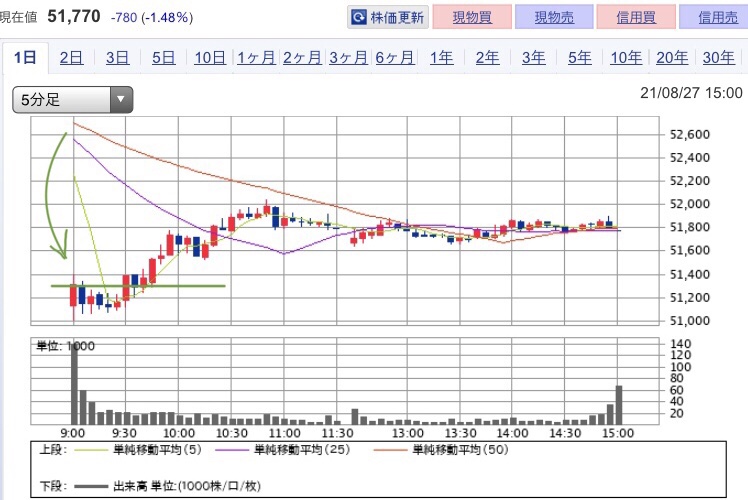Click the 信用買 button
748x500 pixels.
(x=636, y=17)
